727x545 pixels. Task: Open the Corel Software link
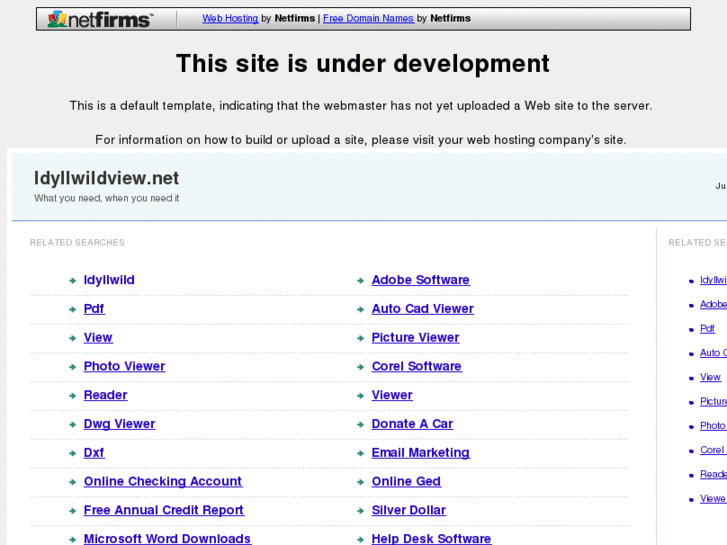tap(416, 366)
